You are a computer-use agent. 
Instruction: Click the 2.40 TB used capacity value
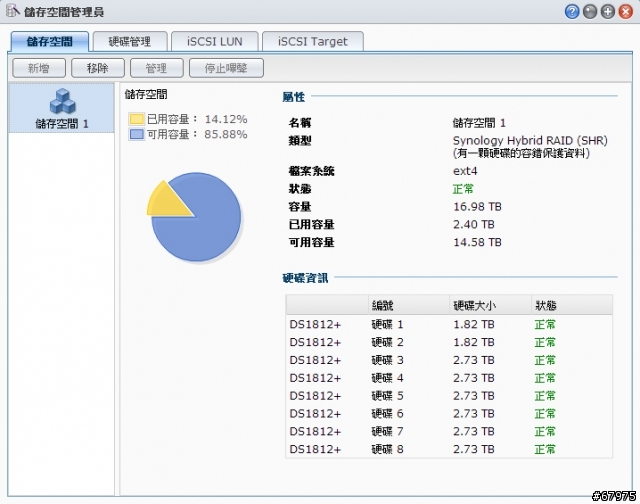tap(474, 224)
